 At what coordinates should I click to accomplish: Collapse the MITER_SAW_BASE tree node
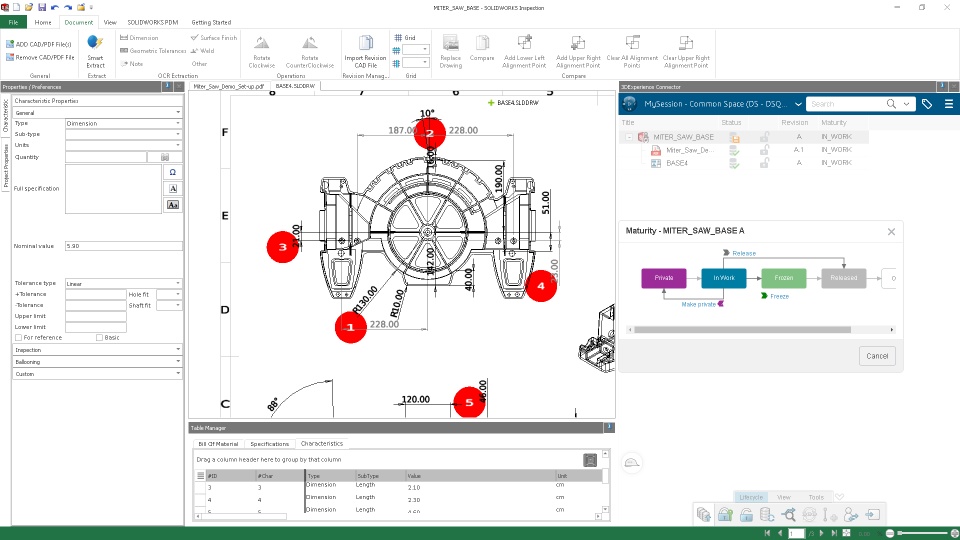click(x=629, y=137)
